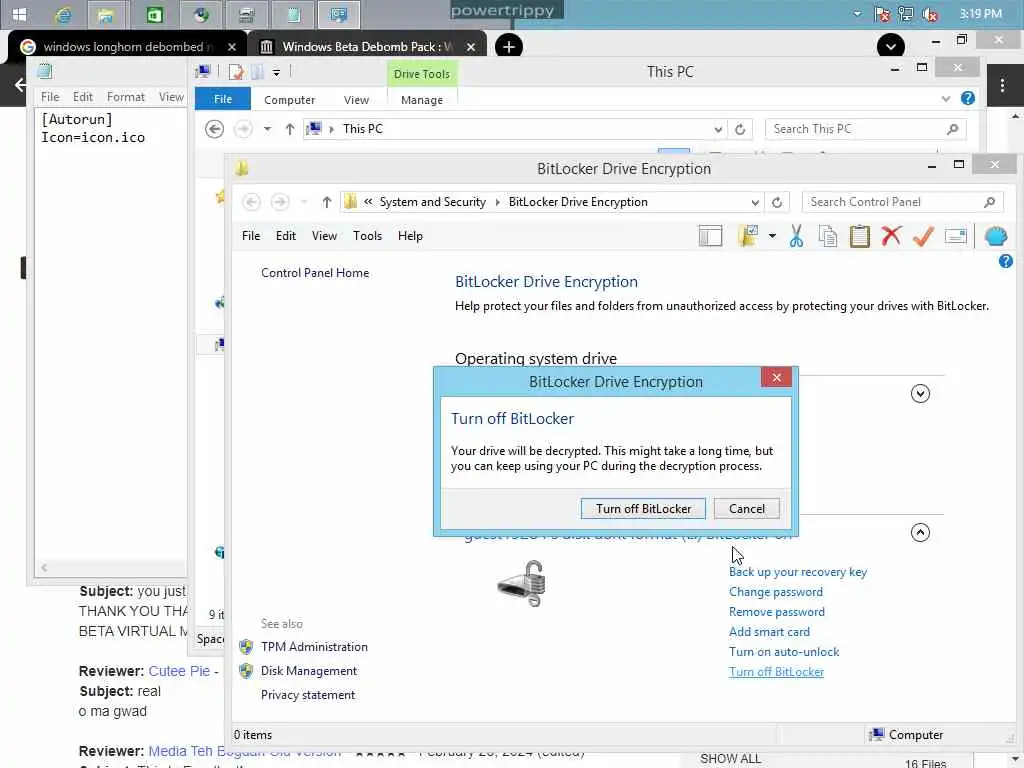Toggle the navigation pane layout icon
This screenshot has width=1024, height=768.
(x=710, y=236)
